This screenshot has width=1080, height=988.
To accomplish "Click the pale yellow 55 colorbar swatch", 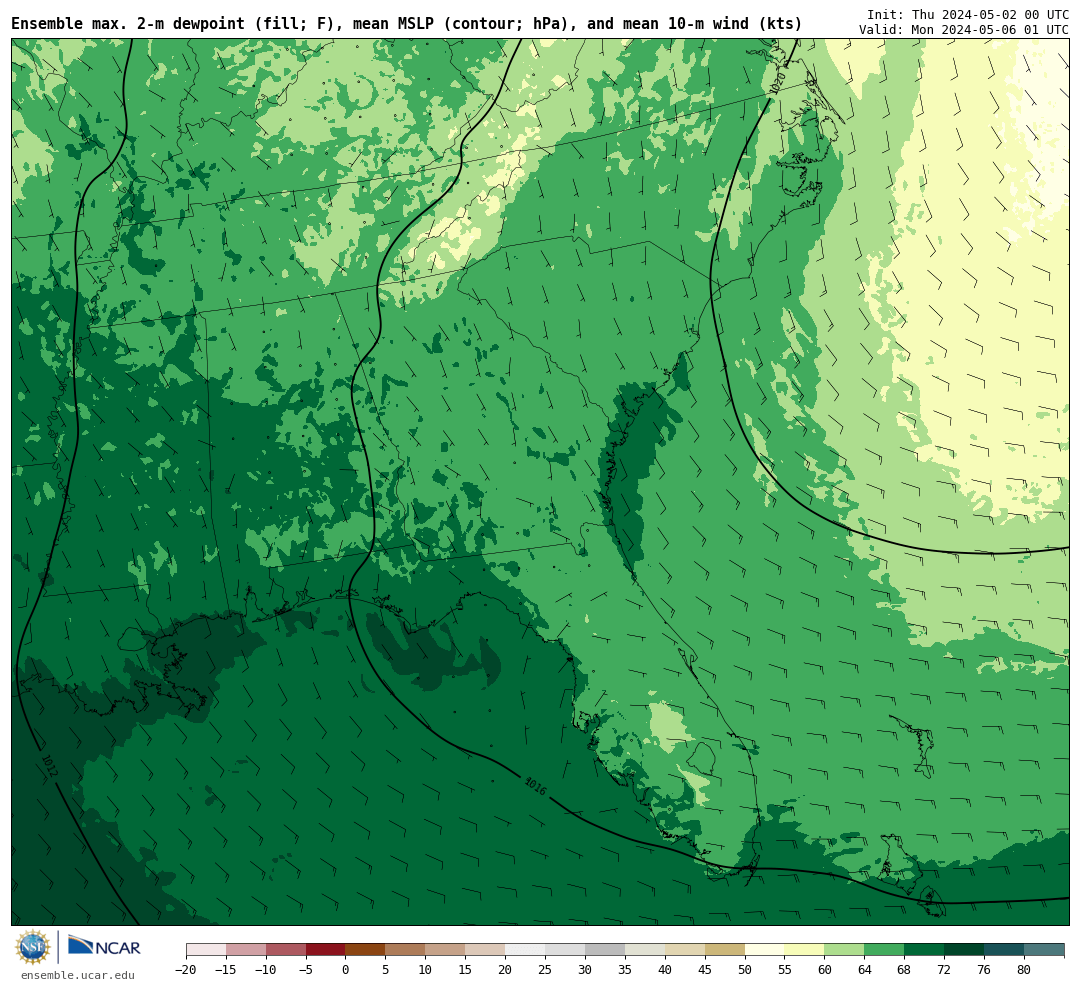I will tap(804, 950).
